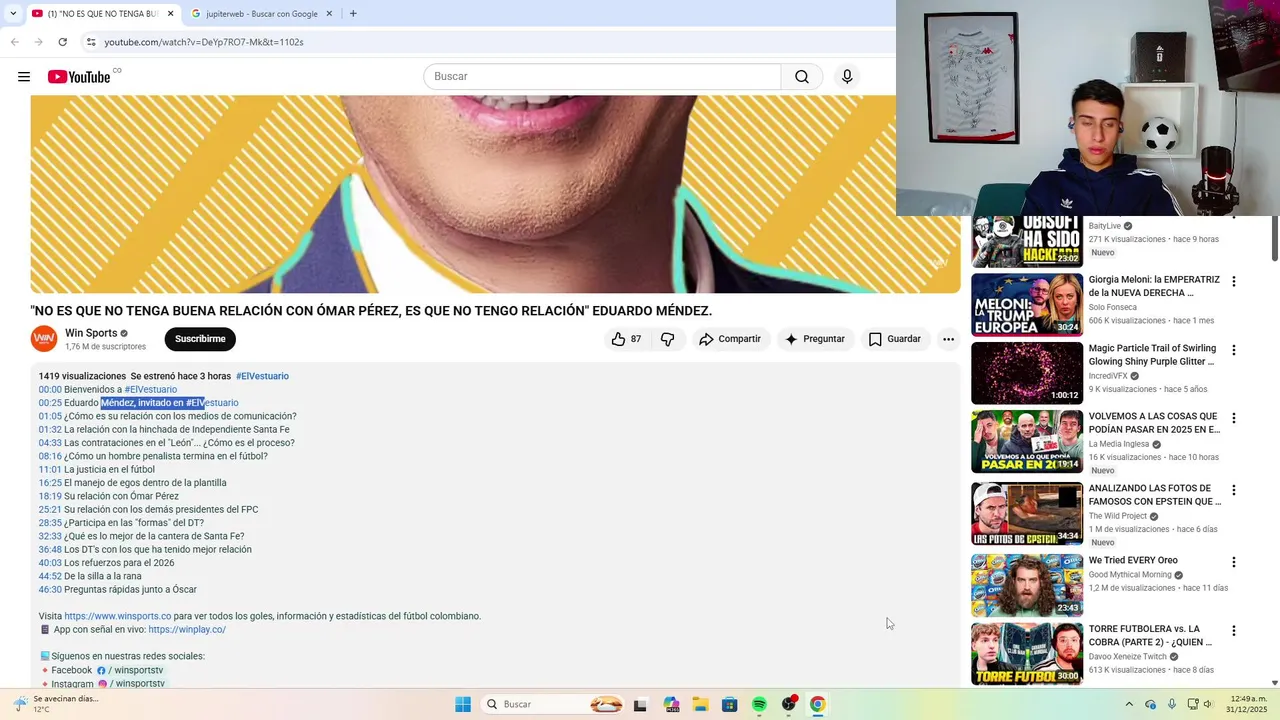Open options for We Tried EVERY Oreo
This screenshot has height=720, width=1280.
[x=1233, y=562]
